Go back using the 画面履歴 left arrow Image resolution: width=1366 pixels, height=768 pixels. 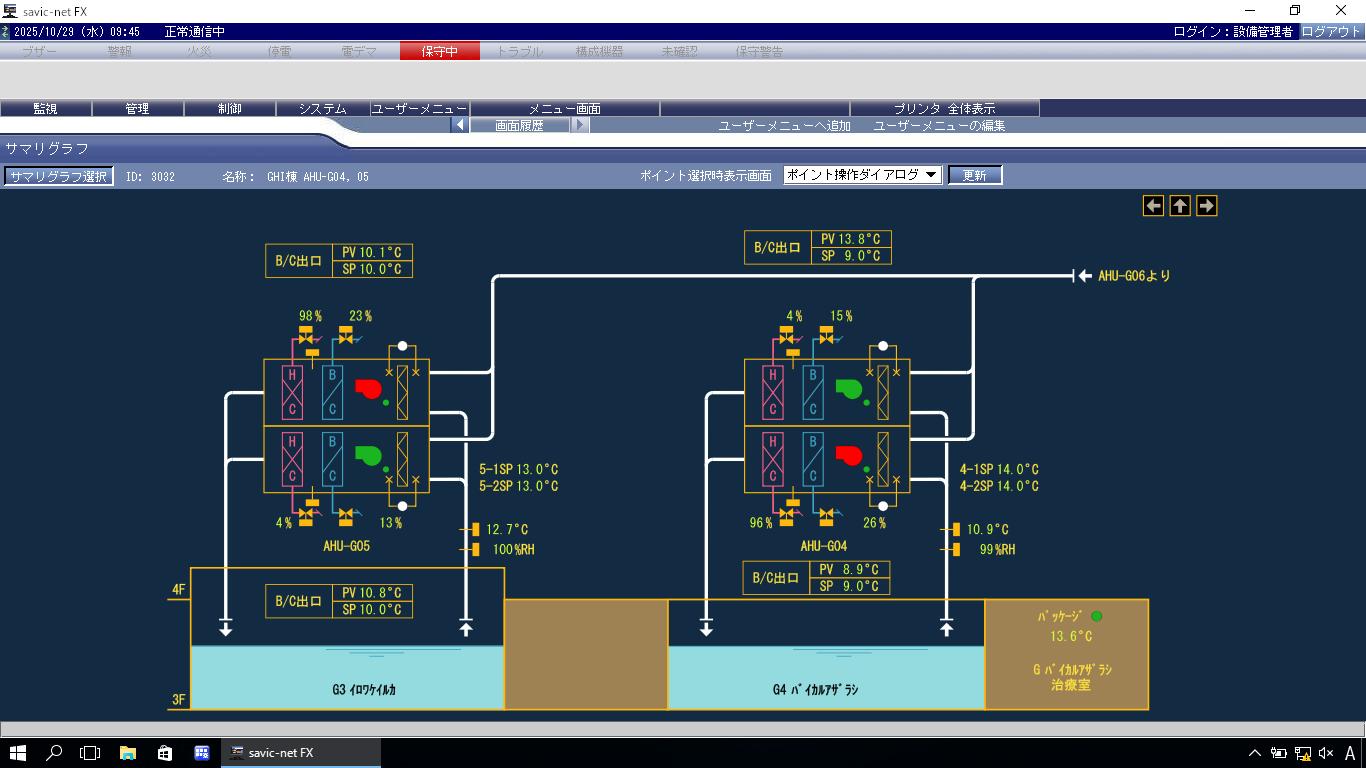pyautogui.click(x=460, y=126)
